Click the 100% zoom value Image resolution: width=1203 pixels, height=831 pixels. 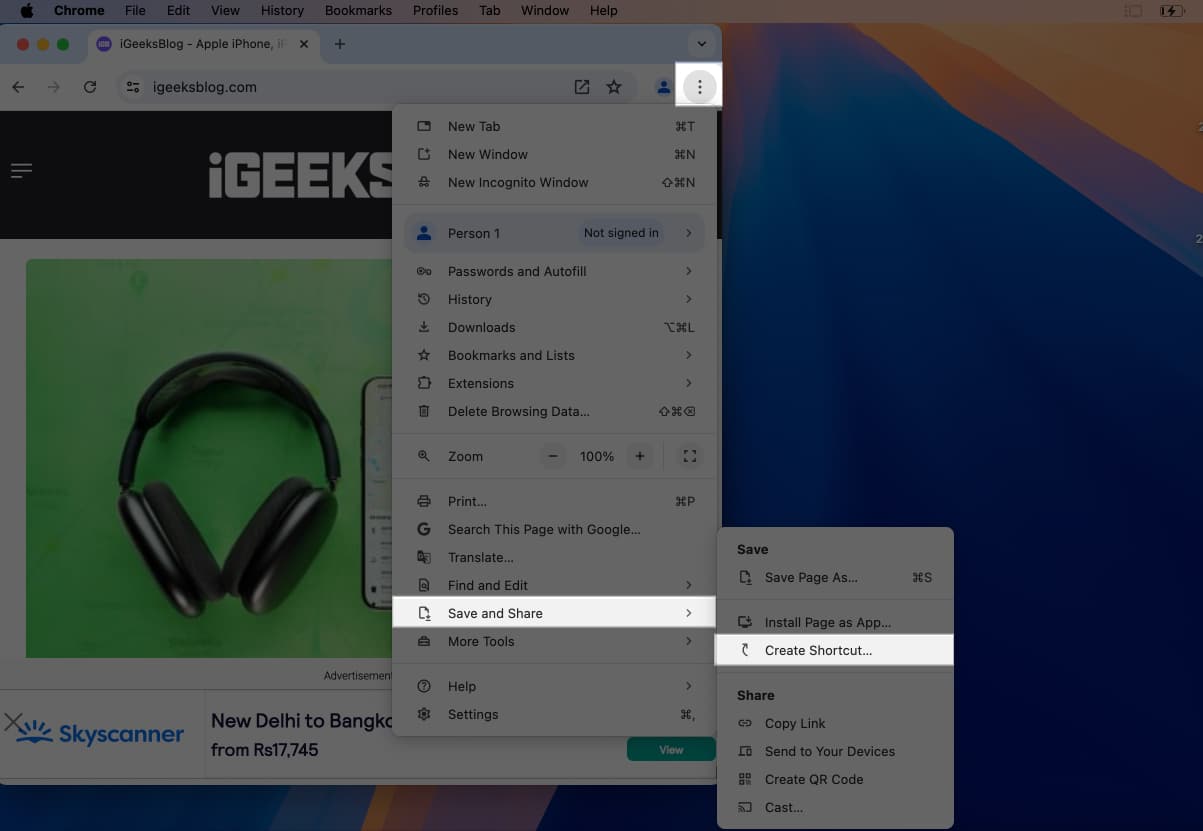click(597, 456)
